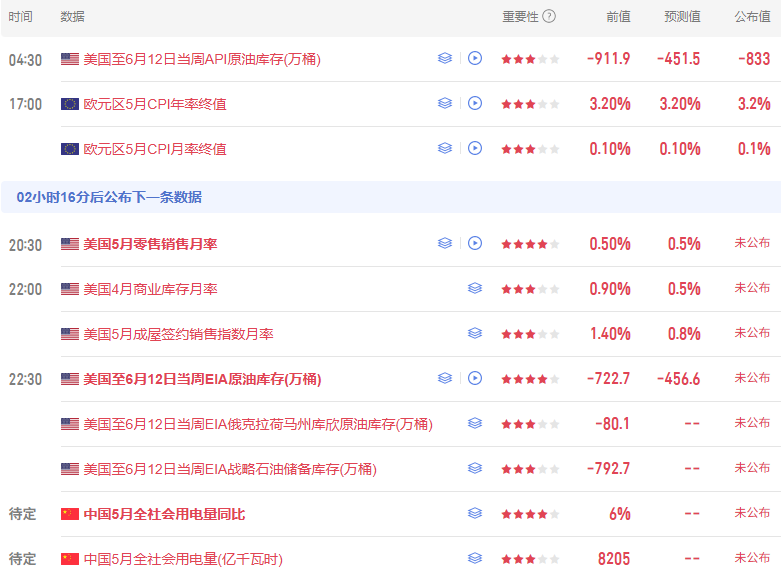Click the previous value -80.1
The width and height of the screenshot is (781, 577).
pyautogui.click(x=613, y=424)
